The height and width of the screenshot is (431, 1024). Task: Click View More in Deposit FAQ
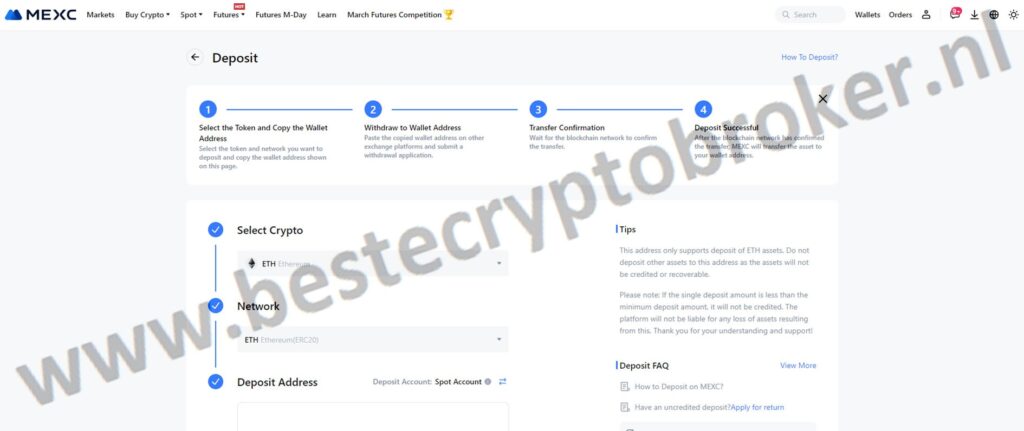click(798, 366)
